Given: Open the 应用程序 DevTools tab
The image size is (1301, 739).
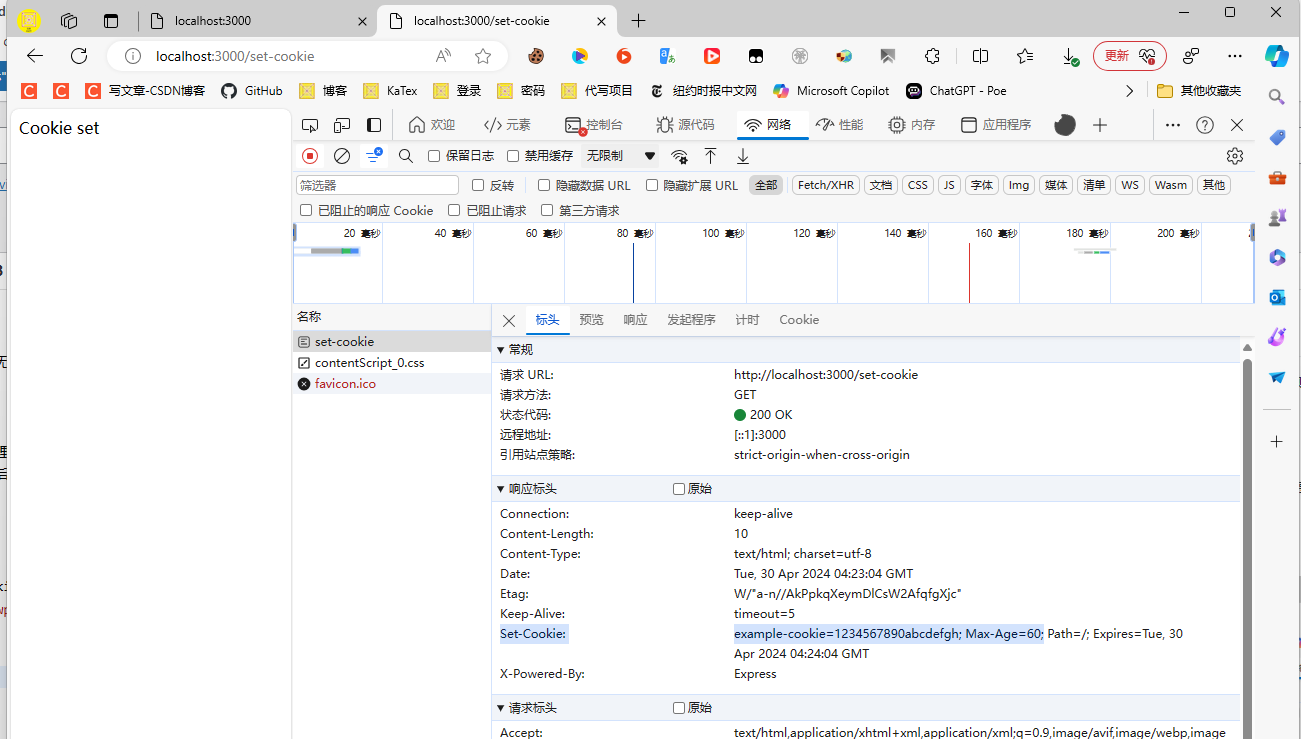Looking at the screenshot, I should 995,125.
